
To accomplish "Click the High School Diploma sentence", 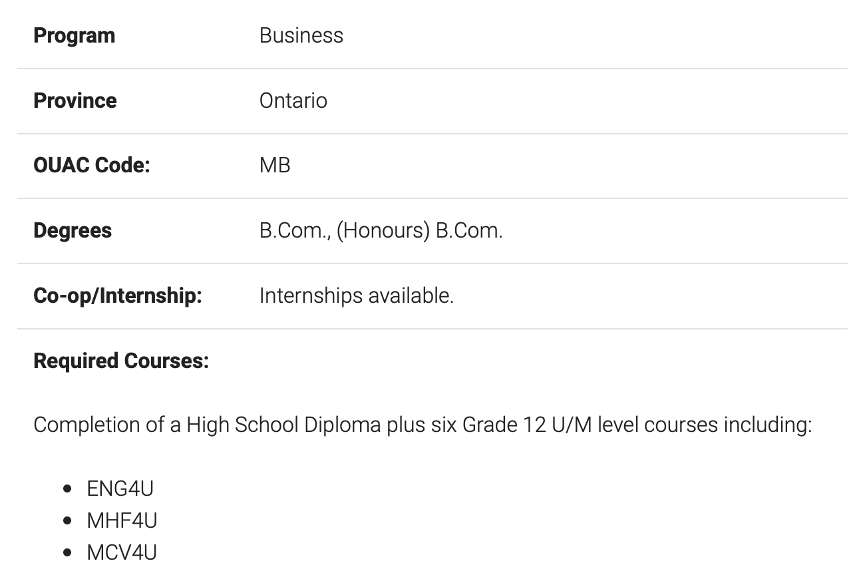I will tap(423, 425).
